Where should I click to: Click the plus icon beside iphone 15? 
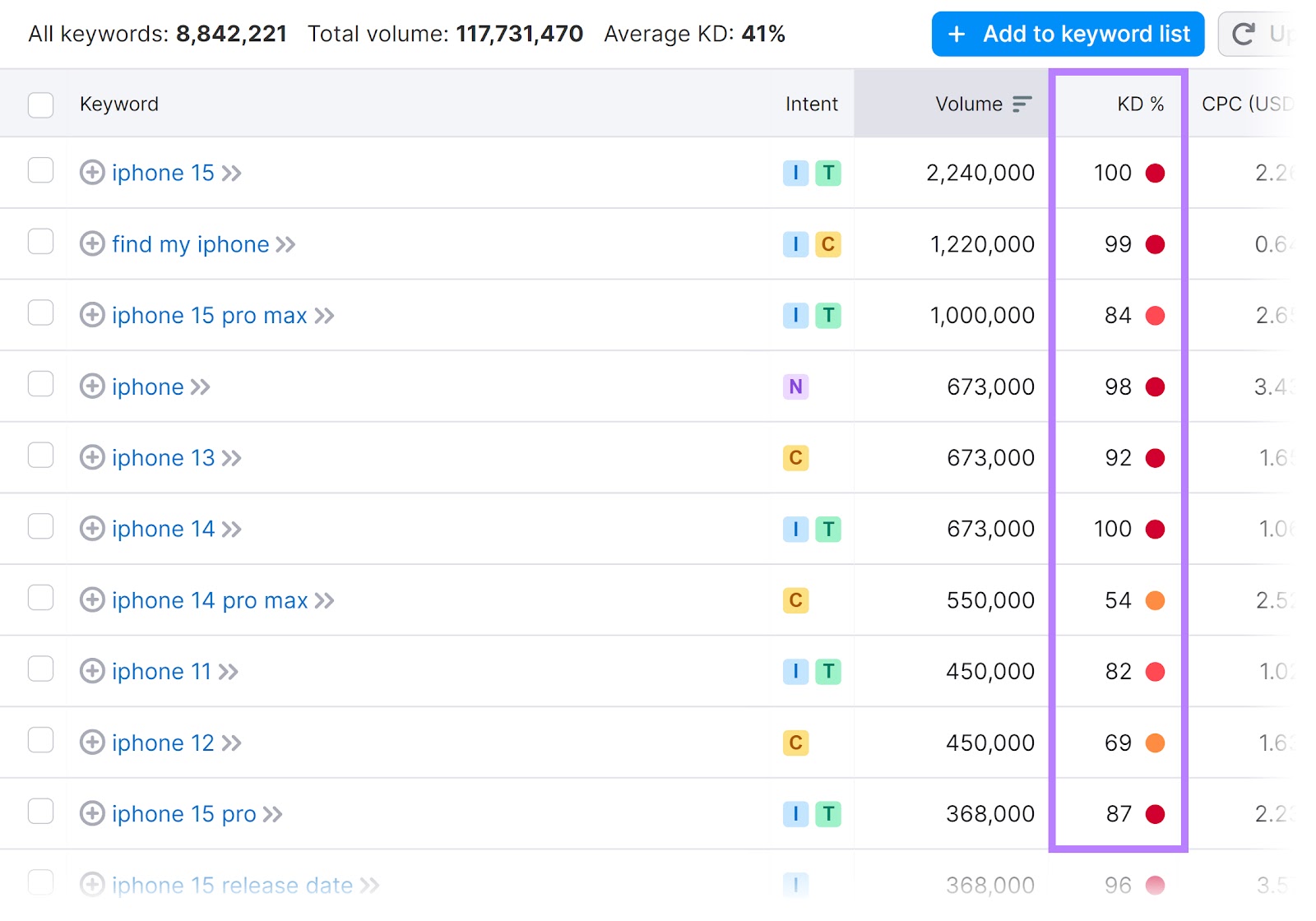(92, 173)
